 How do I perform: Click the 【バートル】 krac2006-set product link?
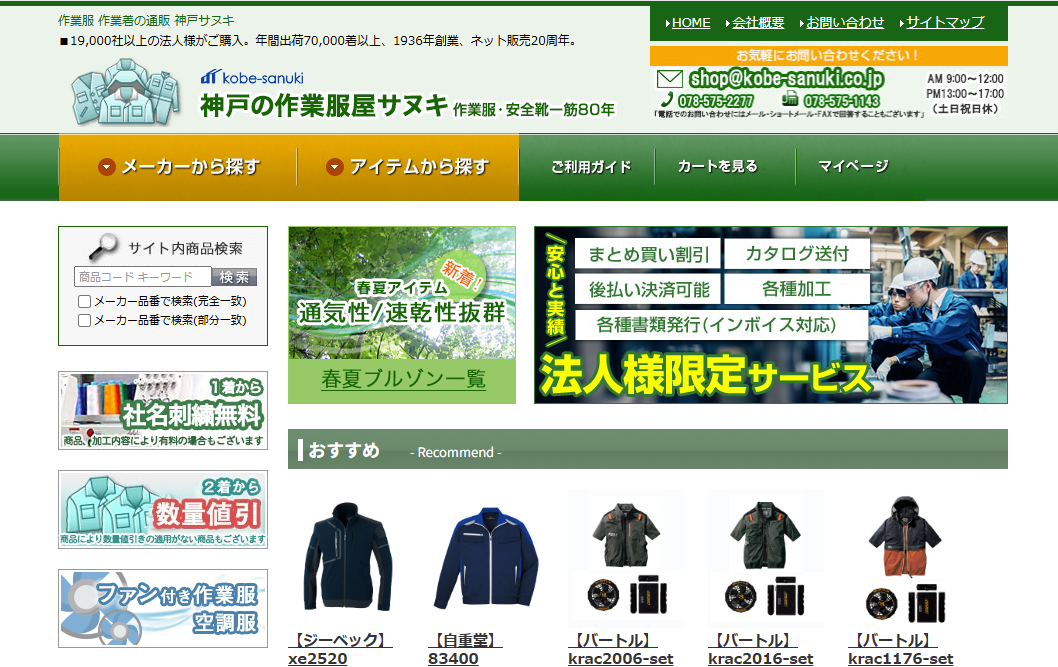[x=621, y=649]
